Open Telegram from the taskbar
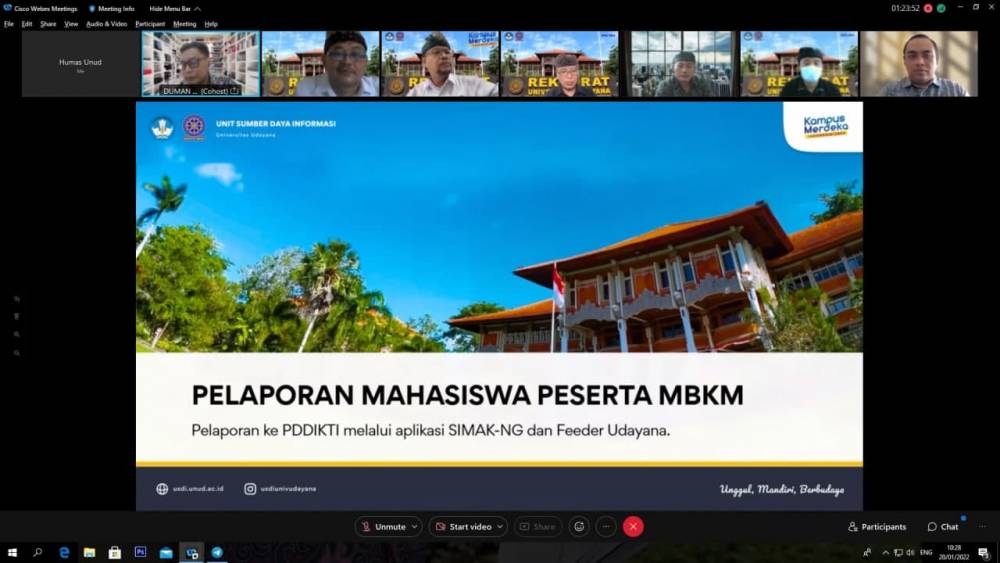The width and height of the screenshot is (1000, 563). click(x=217, y=552)
